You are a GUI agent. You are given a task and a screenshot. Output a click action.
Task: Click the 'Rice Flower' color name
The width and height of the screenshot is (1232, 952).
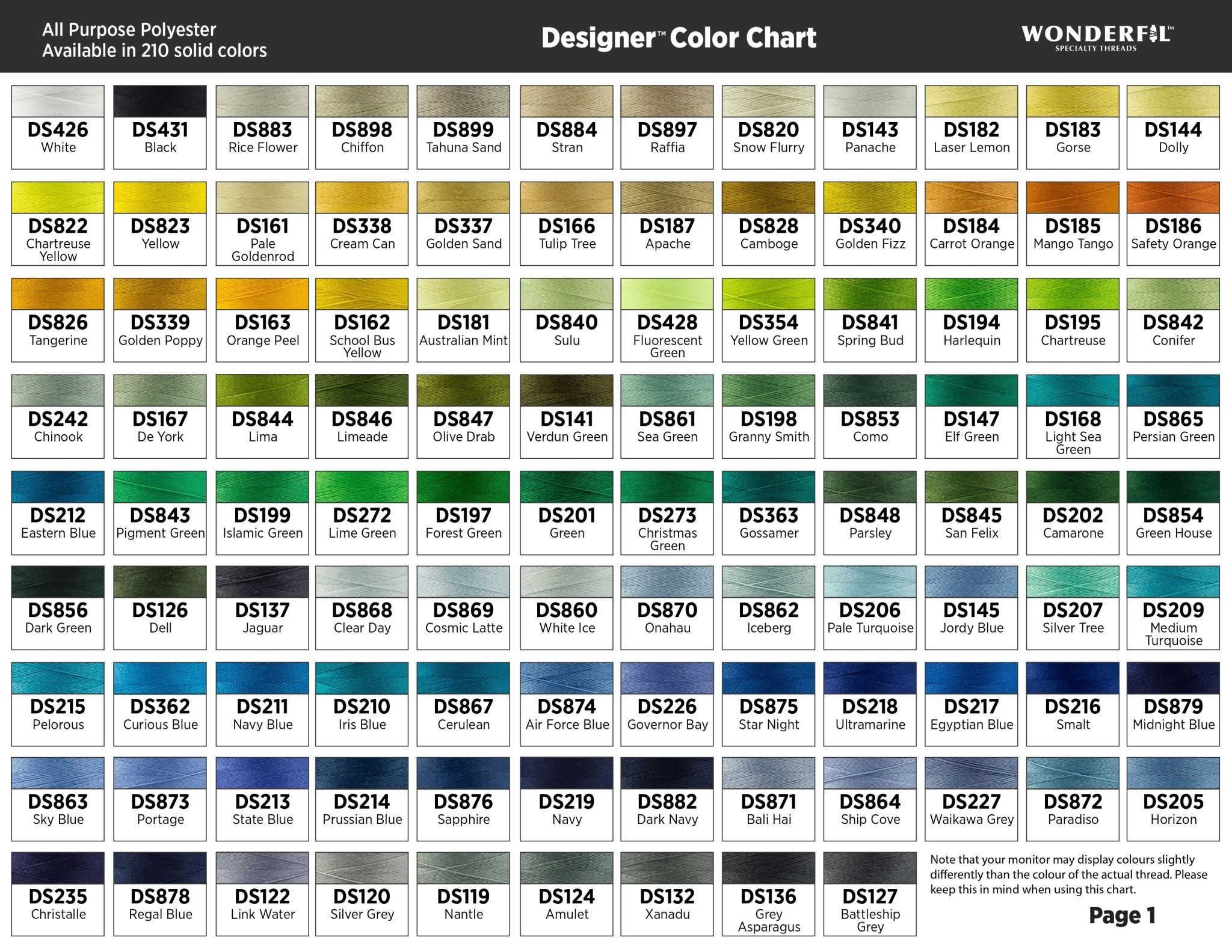[263, 147]
